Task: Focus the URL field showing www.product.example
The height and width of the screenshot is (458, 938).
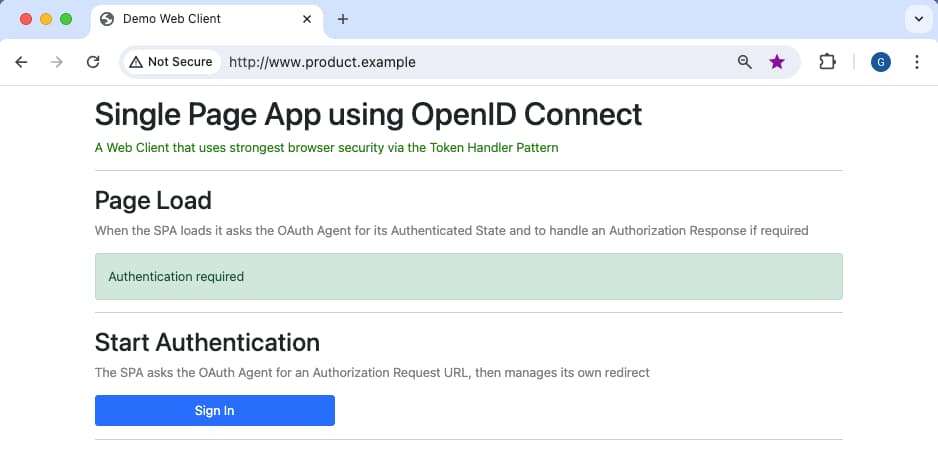Action: [x=470, y=62]
